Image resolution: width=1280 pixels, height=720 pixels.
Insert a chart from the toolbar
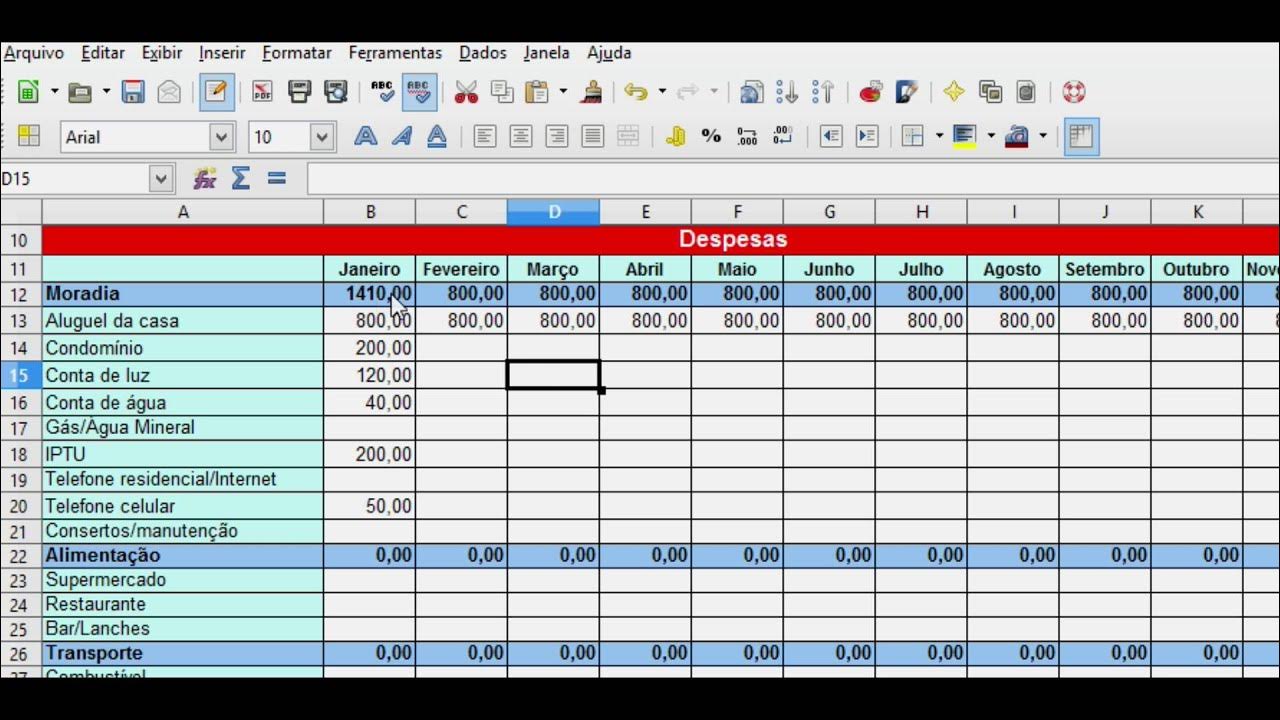(871, 91)
